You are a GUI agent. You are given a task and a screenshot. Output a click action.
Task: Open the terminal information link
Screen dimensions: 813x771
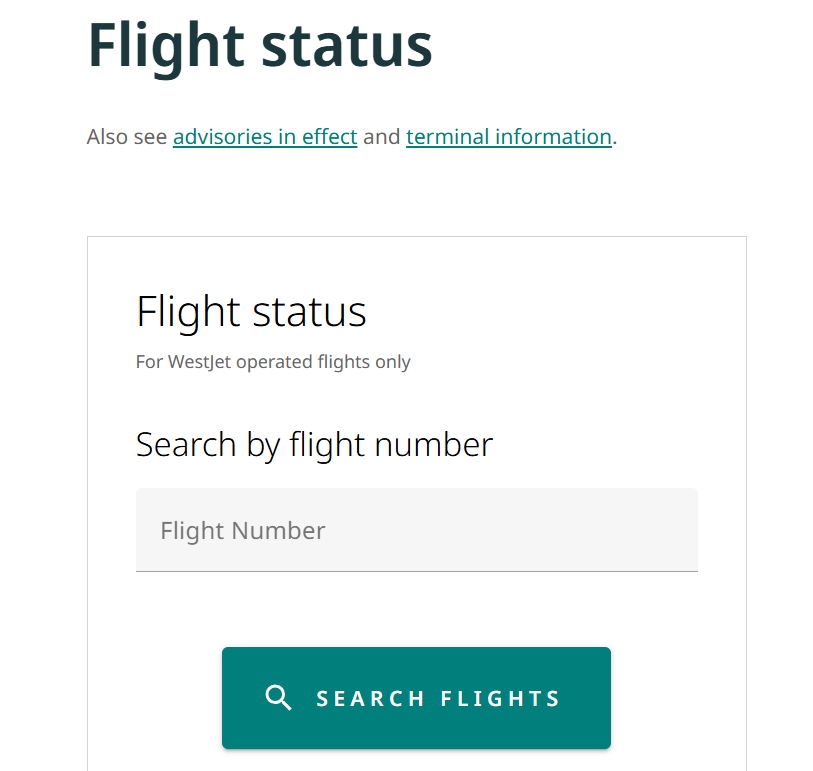(508, 137)
